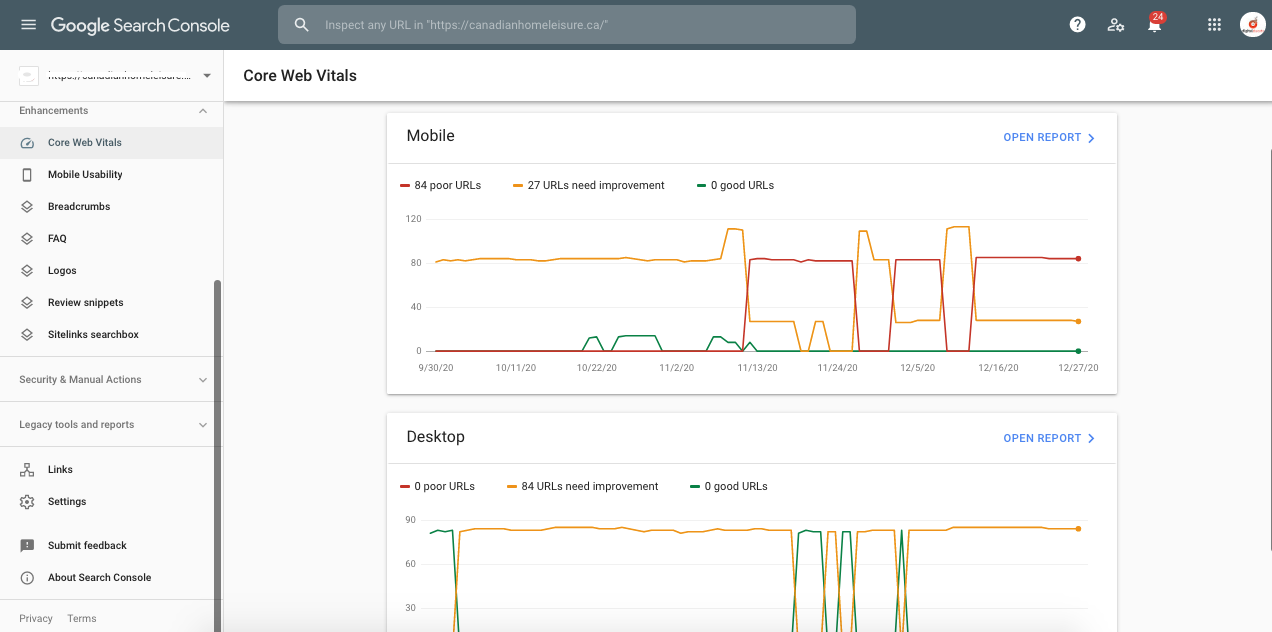
Task: Click the Mobile Usability phone icon
Action: point(27,175)
